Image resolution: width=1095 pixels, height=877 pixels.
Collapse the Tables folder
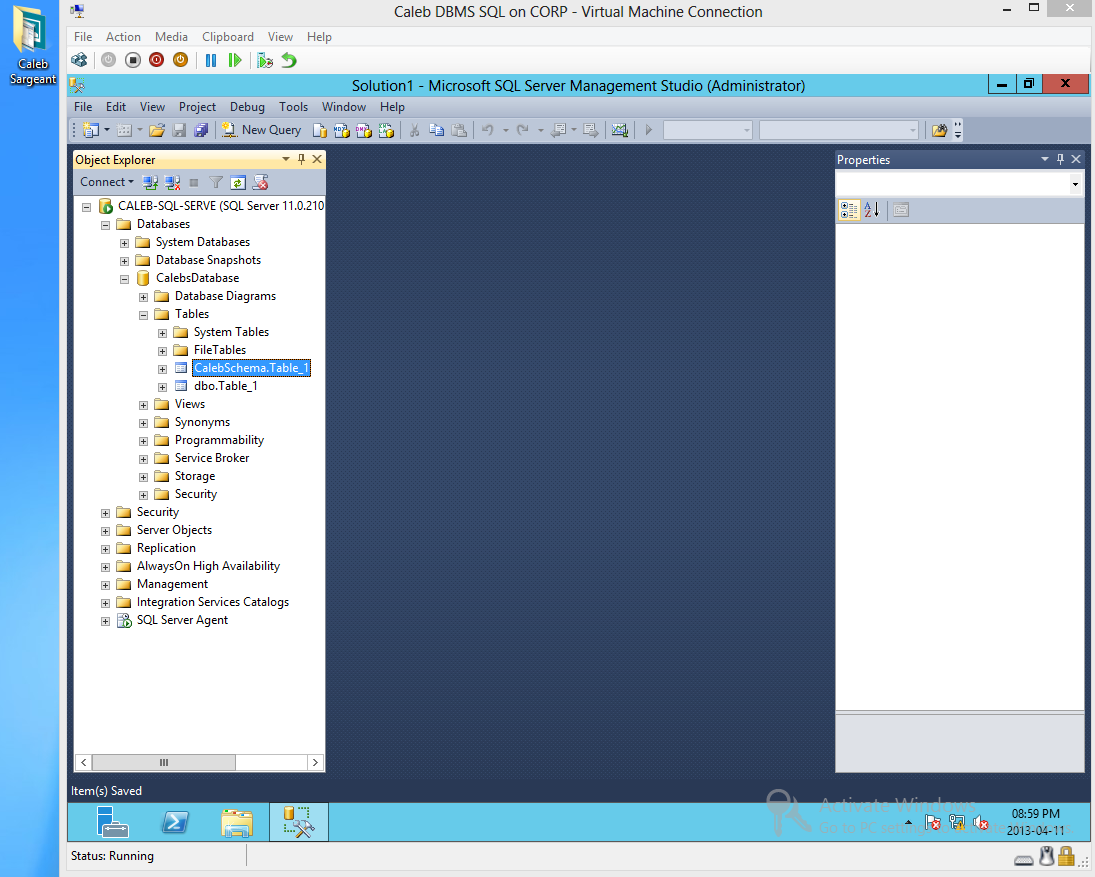coord(143,315)
